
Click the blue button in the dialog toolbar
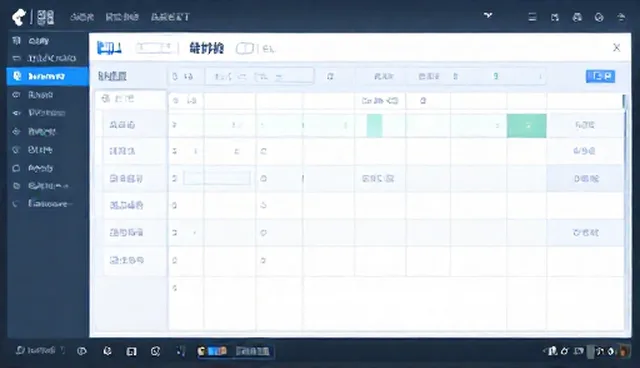[x=600, y=76]
